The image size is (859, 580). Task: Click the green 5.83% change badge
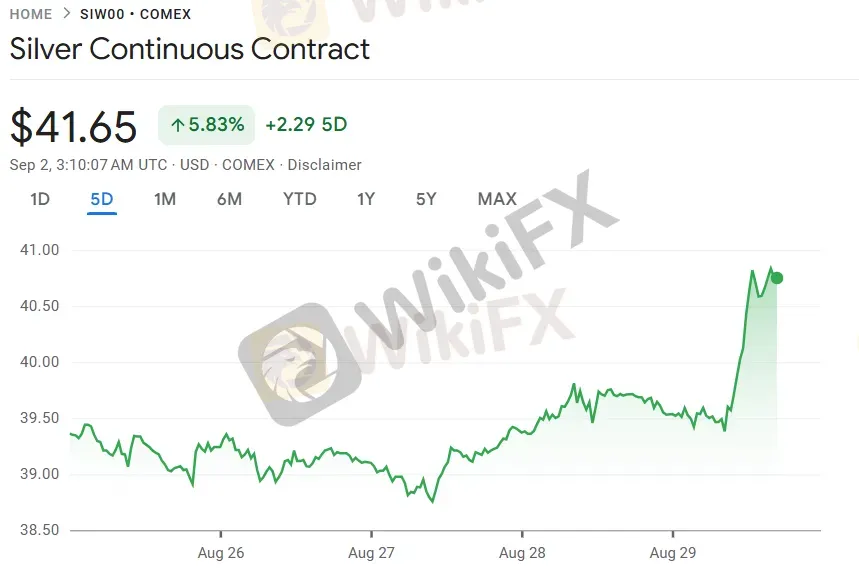pyautogui.click(x=207, y=125)
